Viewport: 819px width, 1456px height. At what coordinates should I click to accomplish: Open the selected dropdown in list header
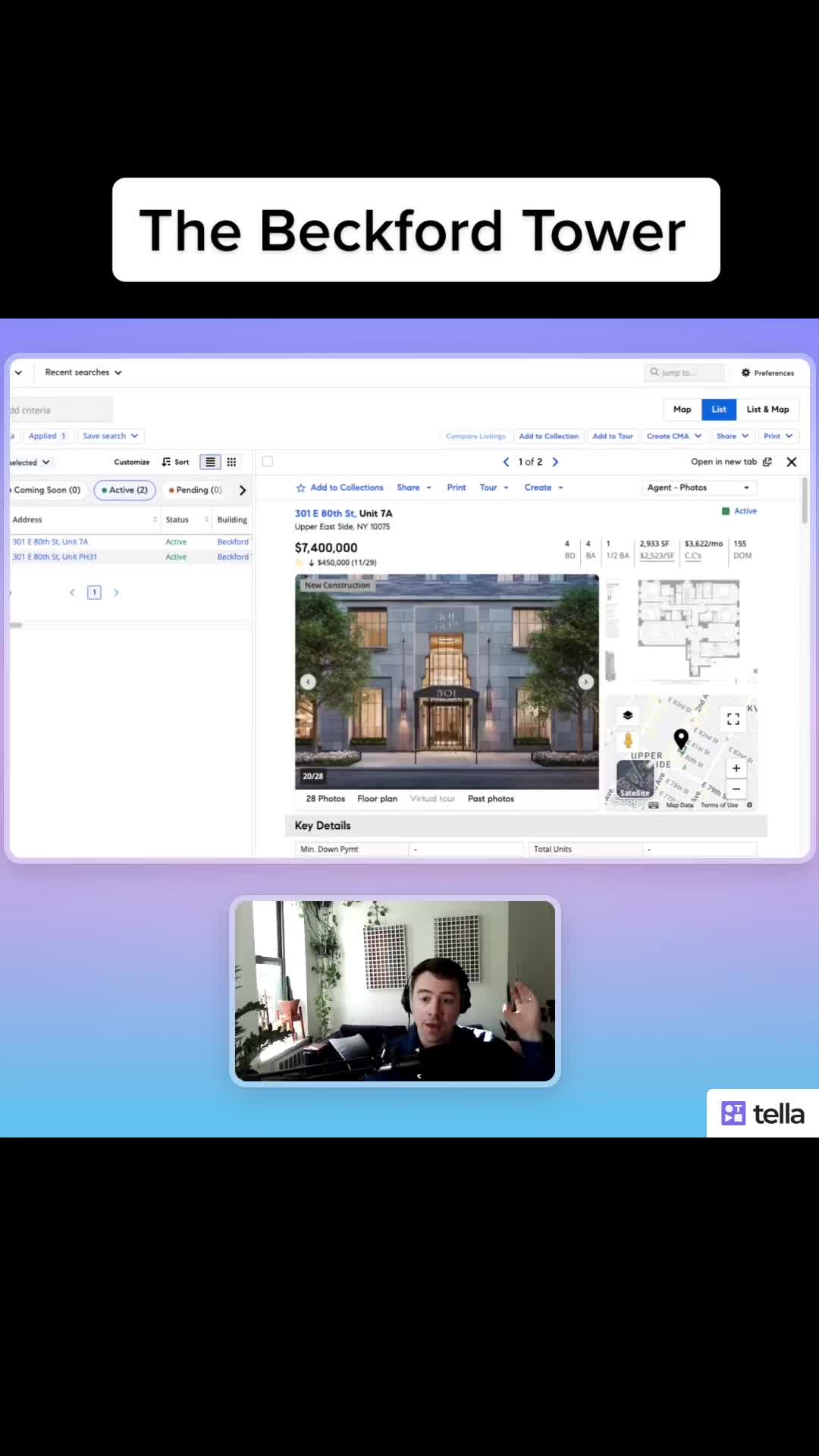(30, 462)
